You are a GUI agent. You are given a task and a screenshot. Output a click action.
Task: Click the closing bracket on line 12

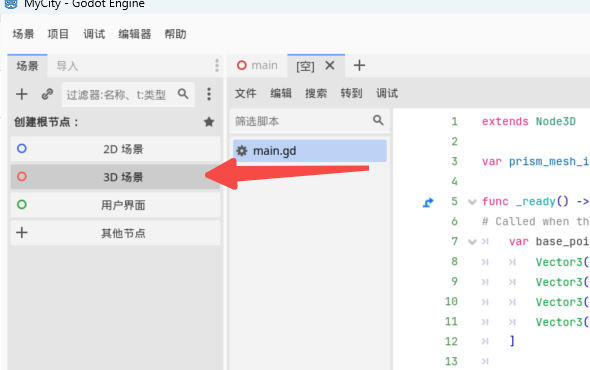click(512, 341)
